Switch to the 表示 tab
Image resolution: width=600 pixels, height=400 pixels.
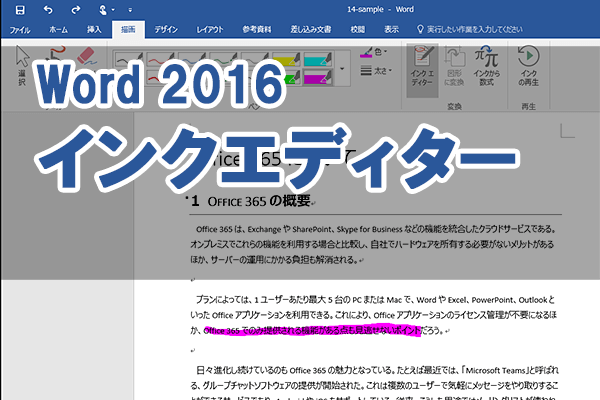pyautogui.click(x=391, y=29)
